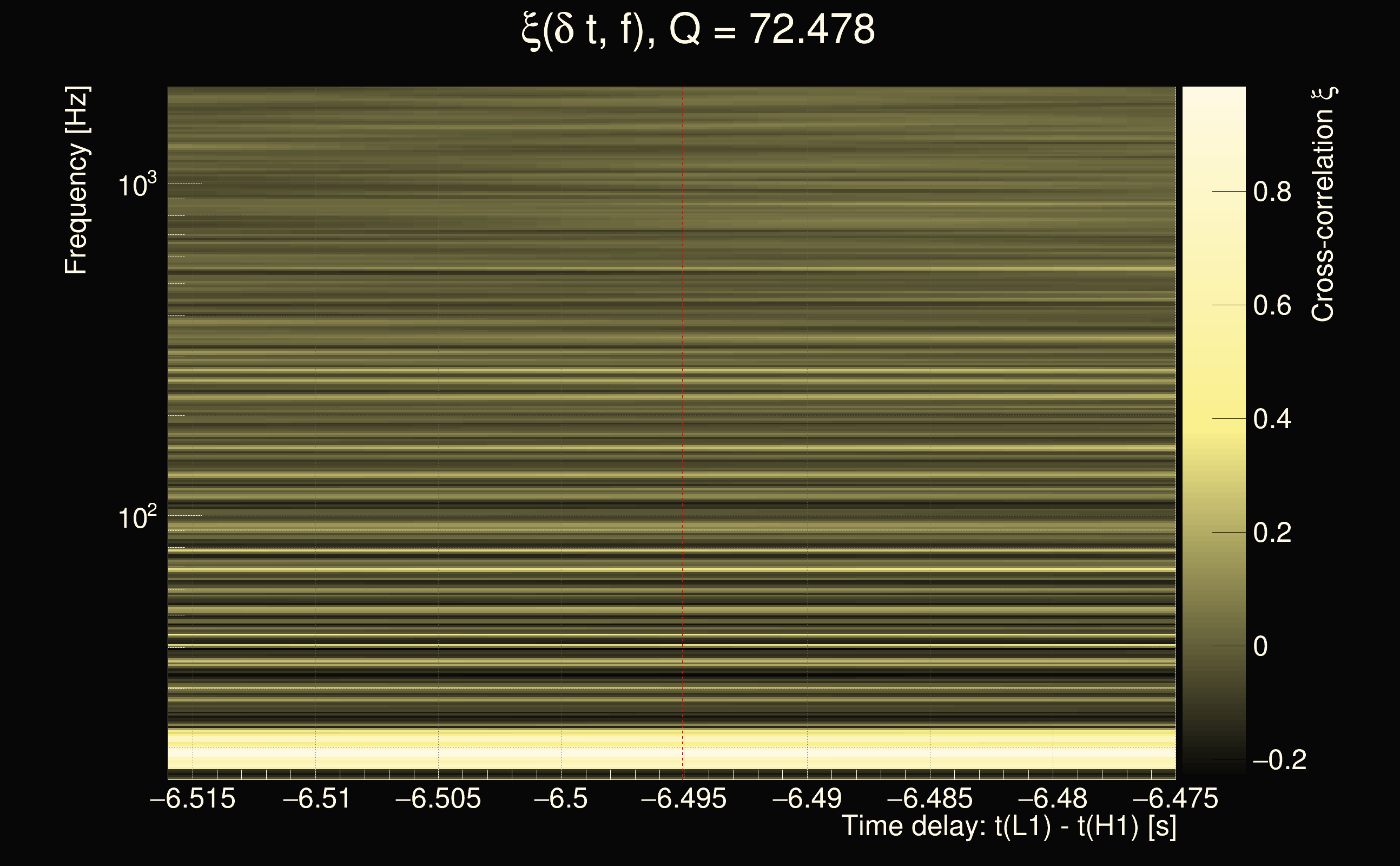Click the −6.495 x-axis tick label
Screen dimensions: 1400x866
click(683, 798)
